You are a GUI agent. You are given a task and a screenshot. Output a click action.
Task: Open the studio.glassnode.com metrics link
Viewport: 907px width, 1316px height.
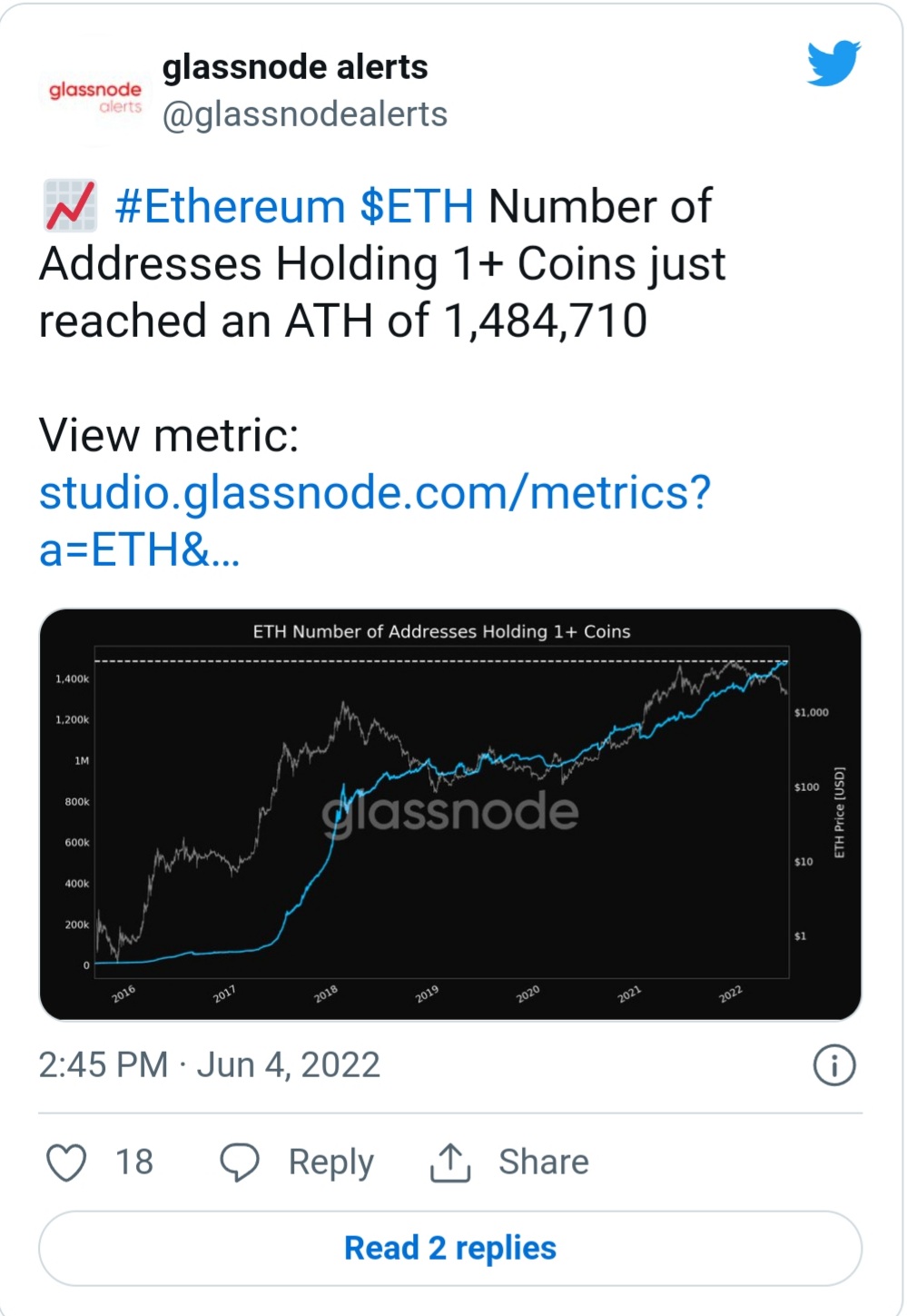[374, 521]
